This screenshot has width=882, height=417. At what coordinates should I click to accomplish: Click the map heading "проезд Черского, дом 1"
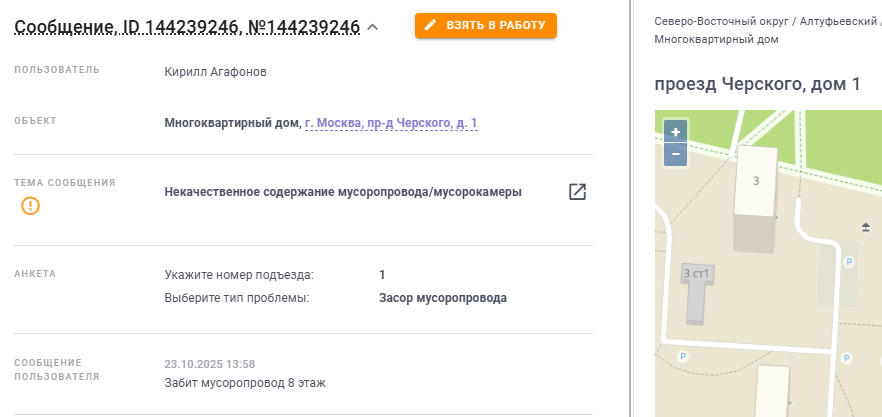coord(757,84)
